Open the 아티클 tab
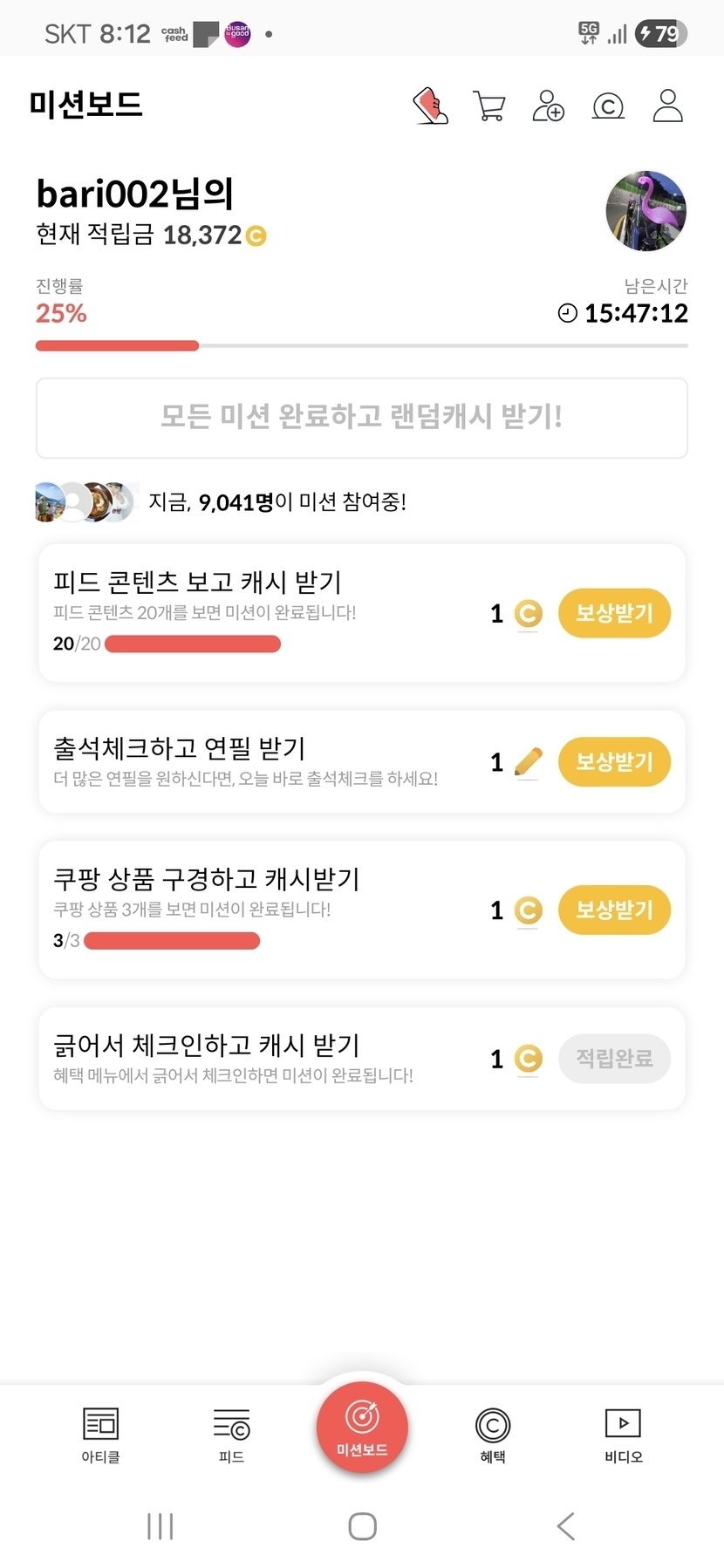This screenshot has height=1568, width=724. pos(100,1435)
